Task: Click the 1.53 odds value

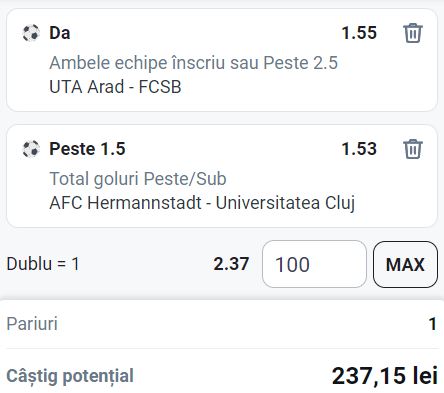Action: 359,149
